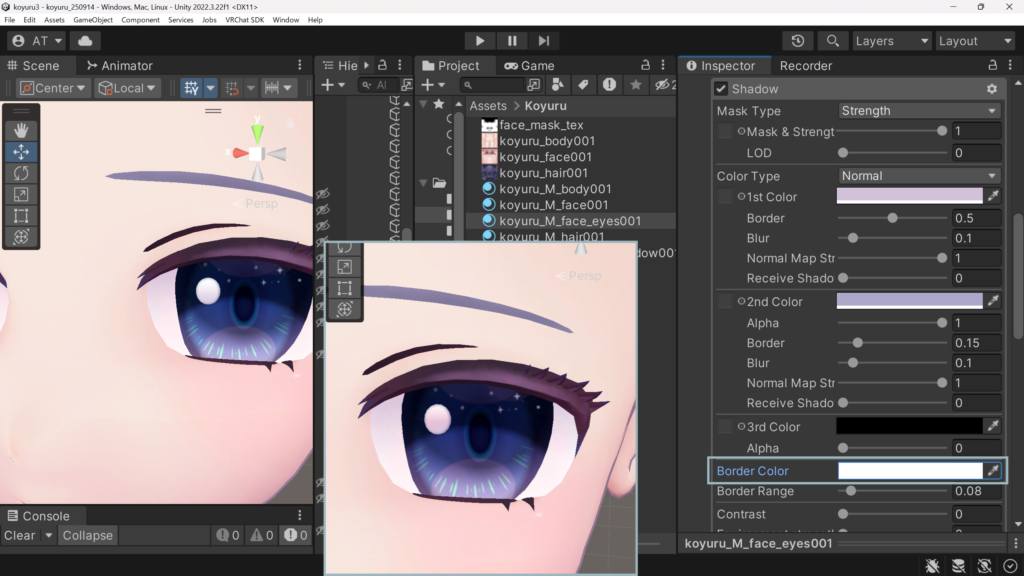Toggle console error messages filter
This screenshot has height=576, width=1024.
[x=296, y=535]
